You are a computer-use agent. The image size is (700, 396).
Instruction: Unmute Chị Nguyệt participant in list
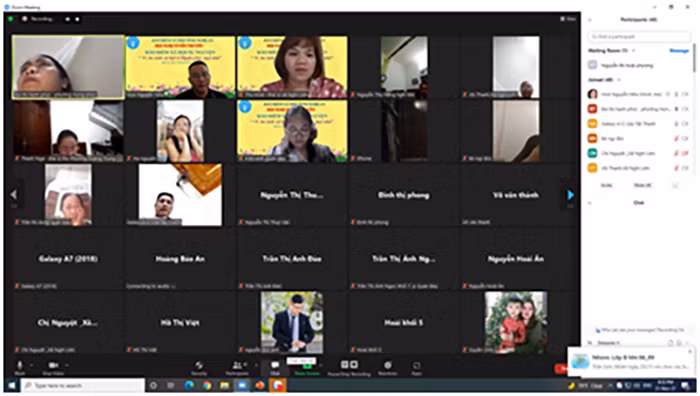pos(676,153)
